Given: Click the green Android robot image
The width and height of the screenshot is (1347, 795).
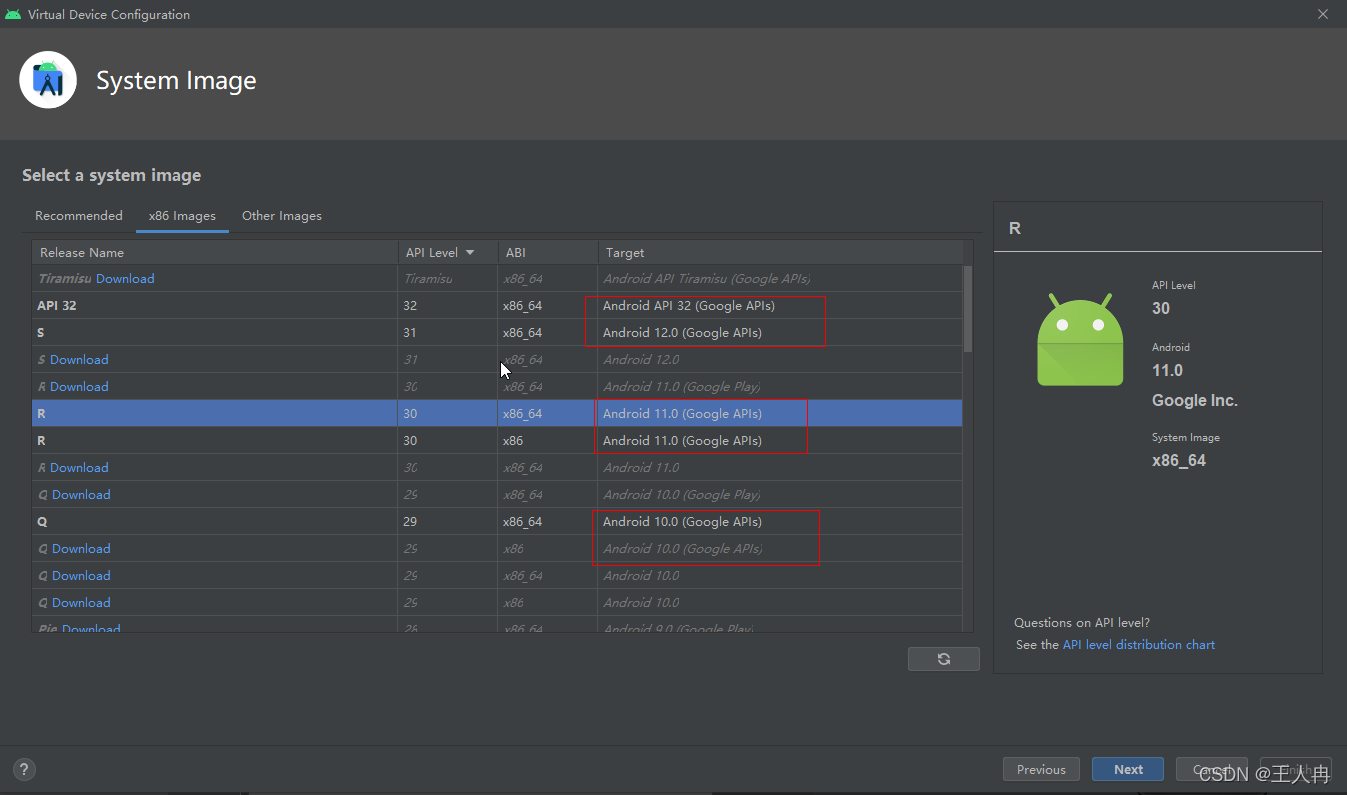Looking at the screenshot, I should (x=1079, y=339).
